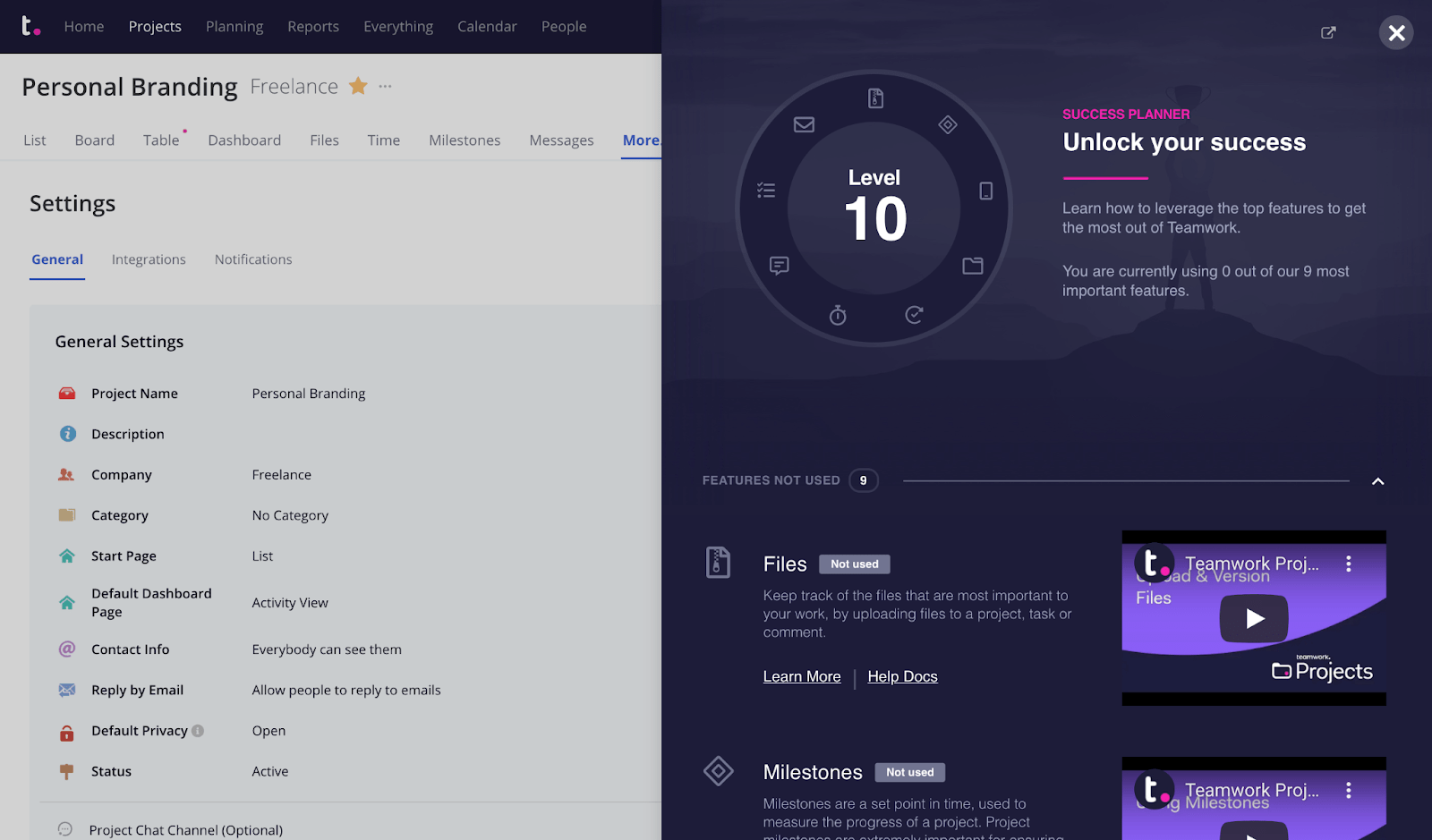The height and width of the screenshot is (840, 1432).
Task: Click the Teamwork logo in the navbar
Action: pos(30,26)
